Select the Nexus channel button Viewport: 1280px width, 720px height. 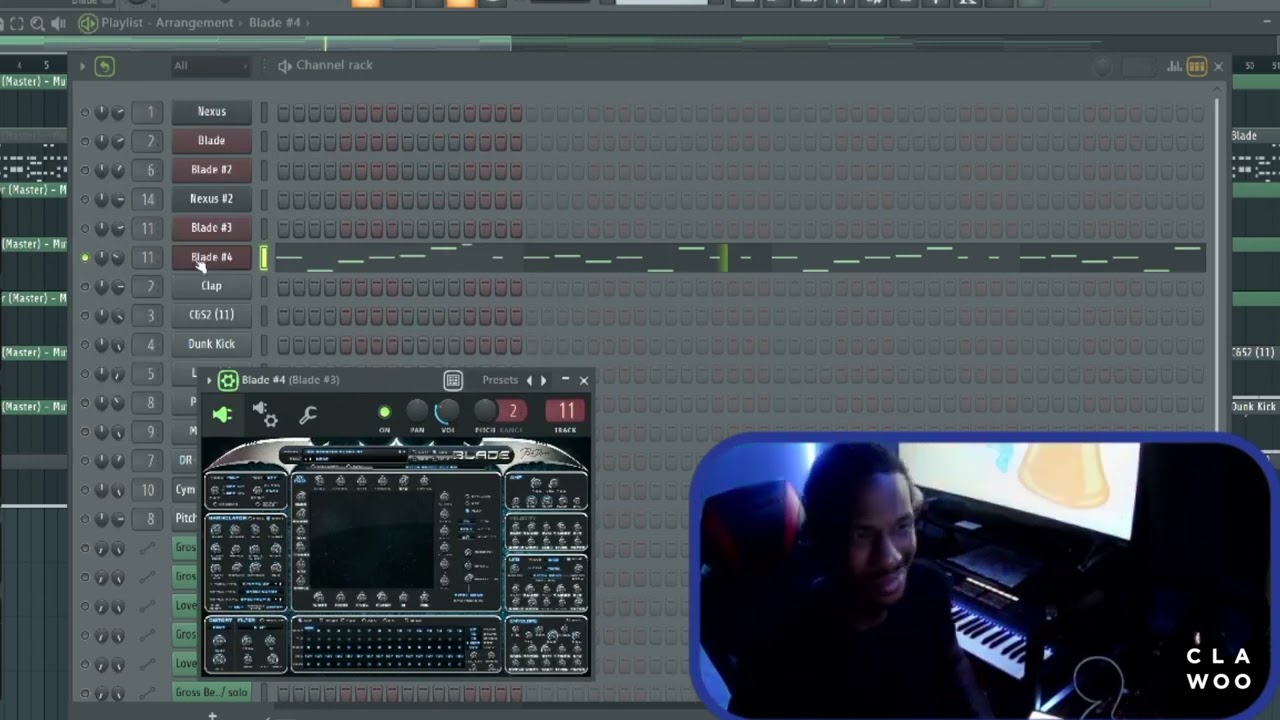click(x=211, y=112)
